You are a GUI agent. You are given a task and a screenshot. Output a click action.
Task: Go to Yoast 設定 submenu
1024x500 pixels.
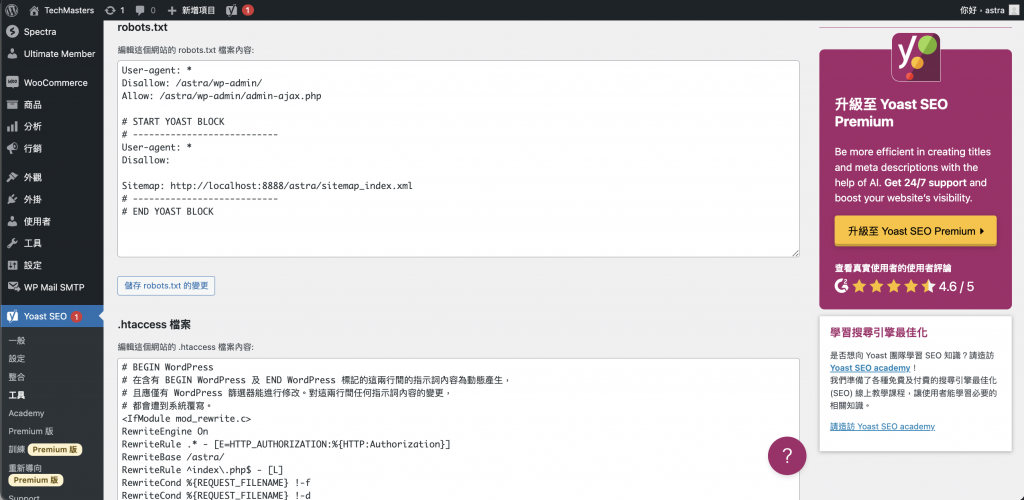(16, 359)
